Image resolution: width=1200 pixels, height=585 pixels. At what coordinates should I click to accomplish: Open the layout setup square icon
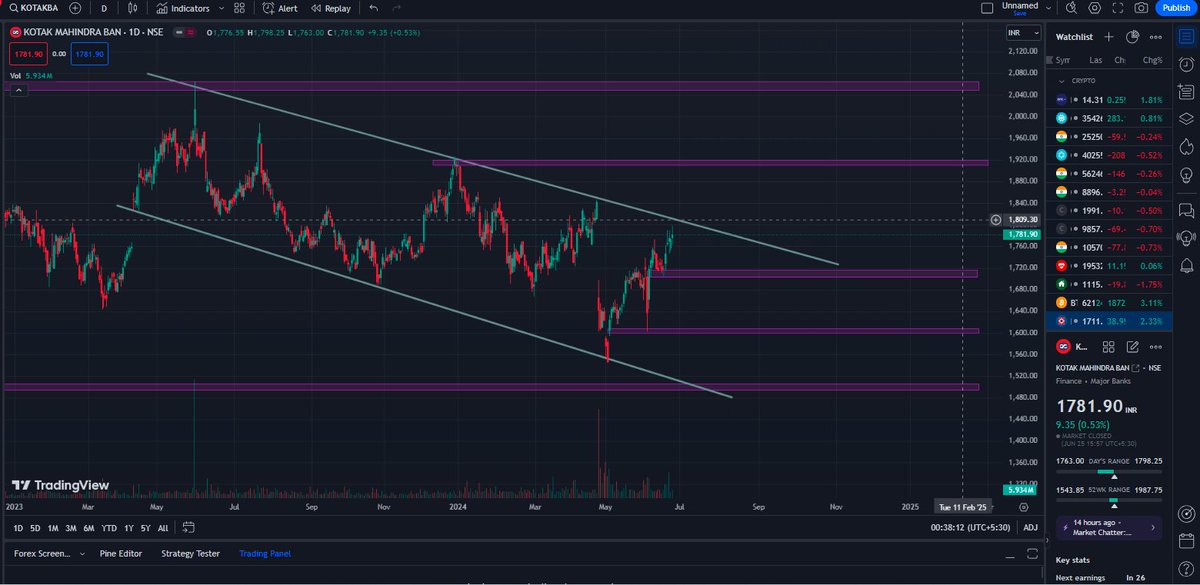pyautogui.click(x=987, y=8)
